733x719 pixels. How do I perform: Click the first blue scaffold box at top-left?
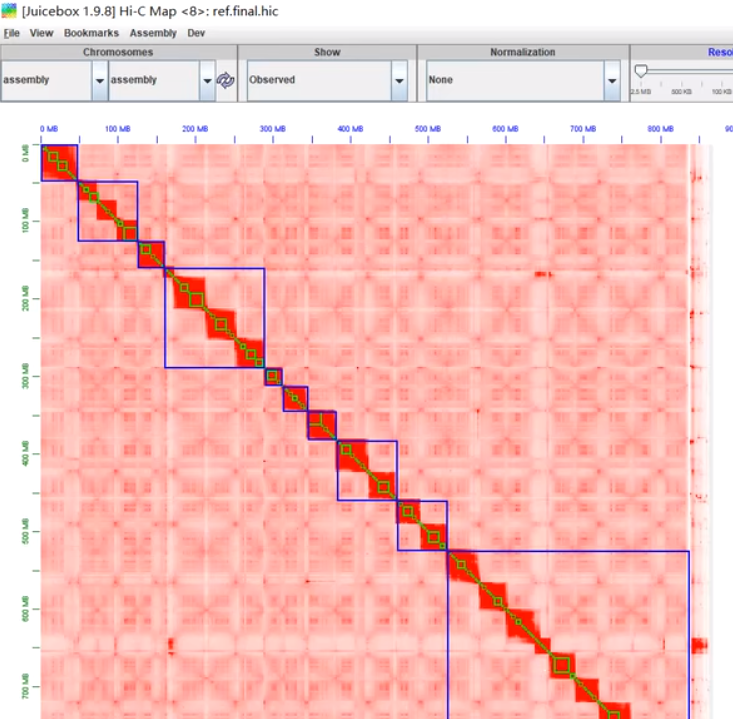point(59,163)
